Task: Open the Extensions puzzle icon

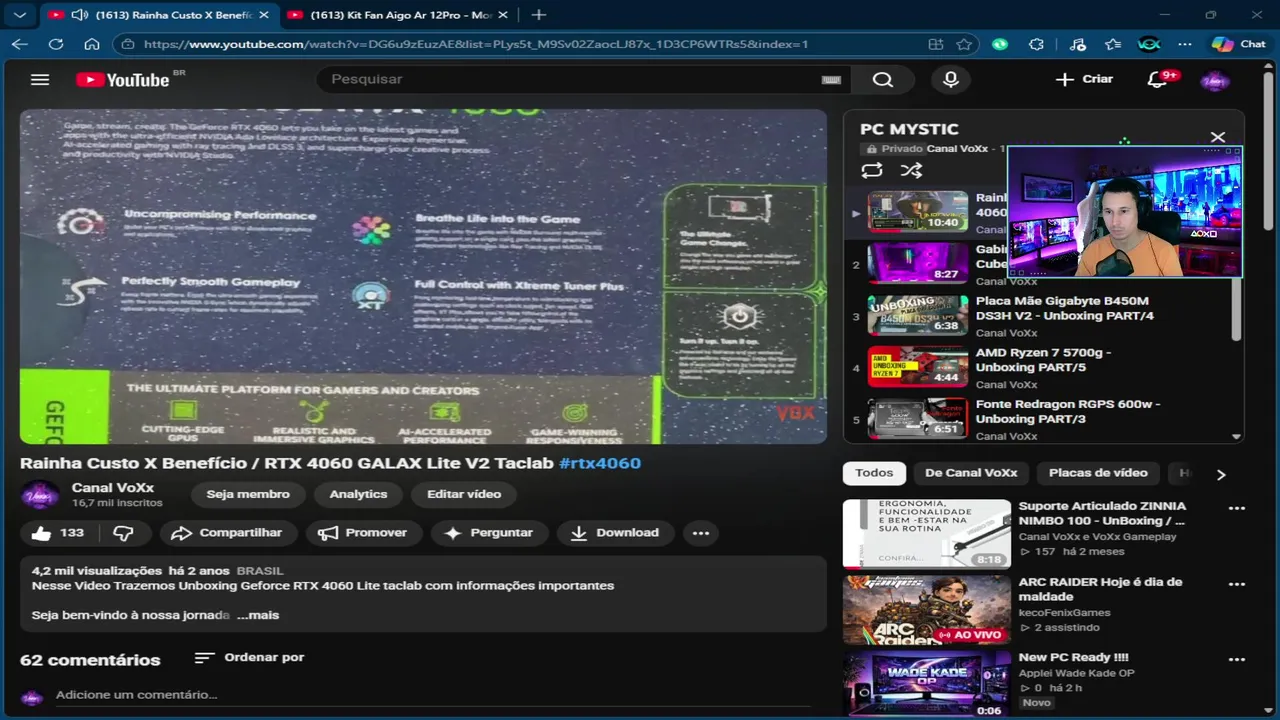Action: point(1036,44)
